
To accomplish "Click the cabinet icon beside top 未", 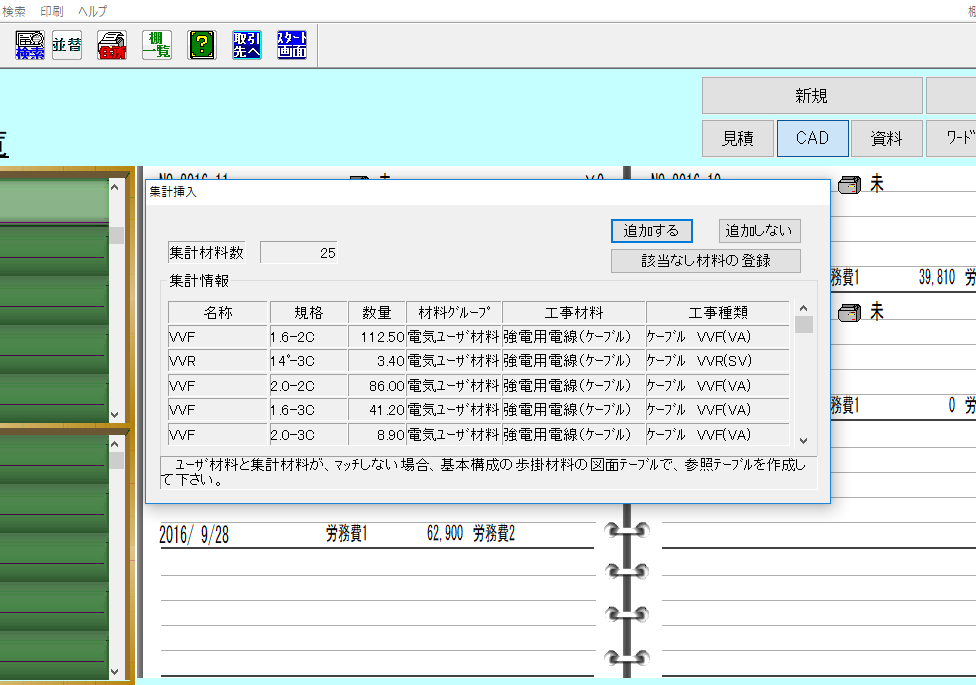I will pyautogui.click(x=849, y=186).
